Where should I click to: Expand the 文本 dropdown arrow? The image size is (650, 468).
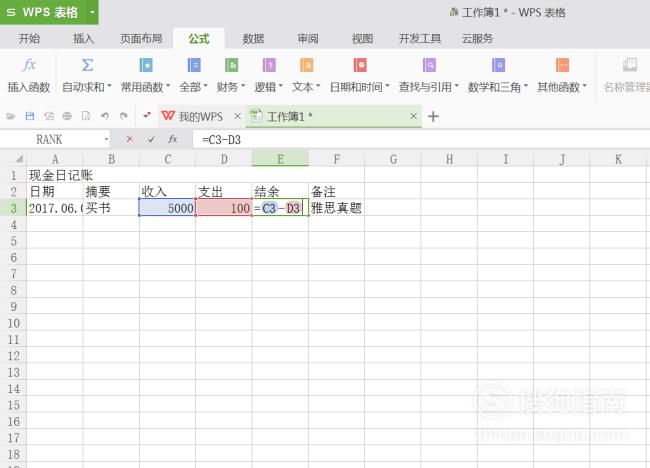(x=318, y=86)
